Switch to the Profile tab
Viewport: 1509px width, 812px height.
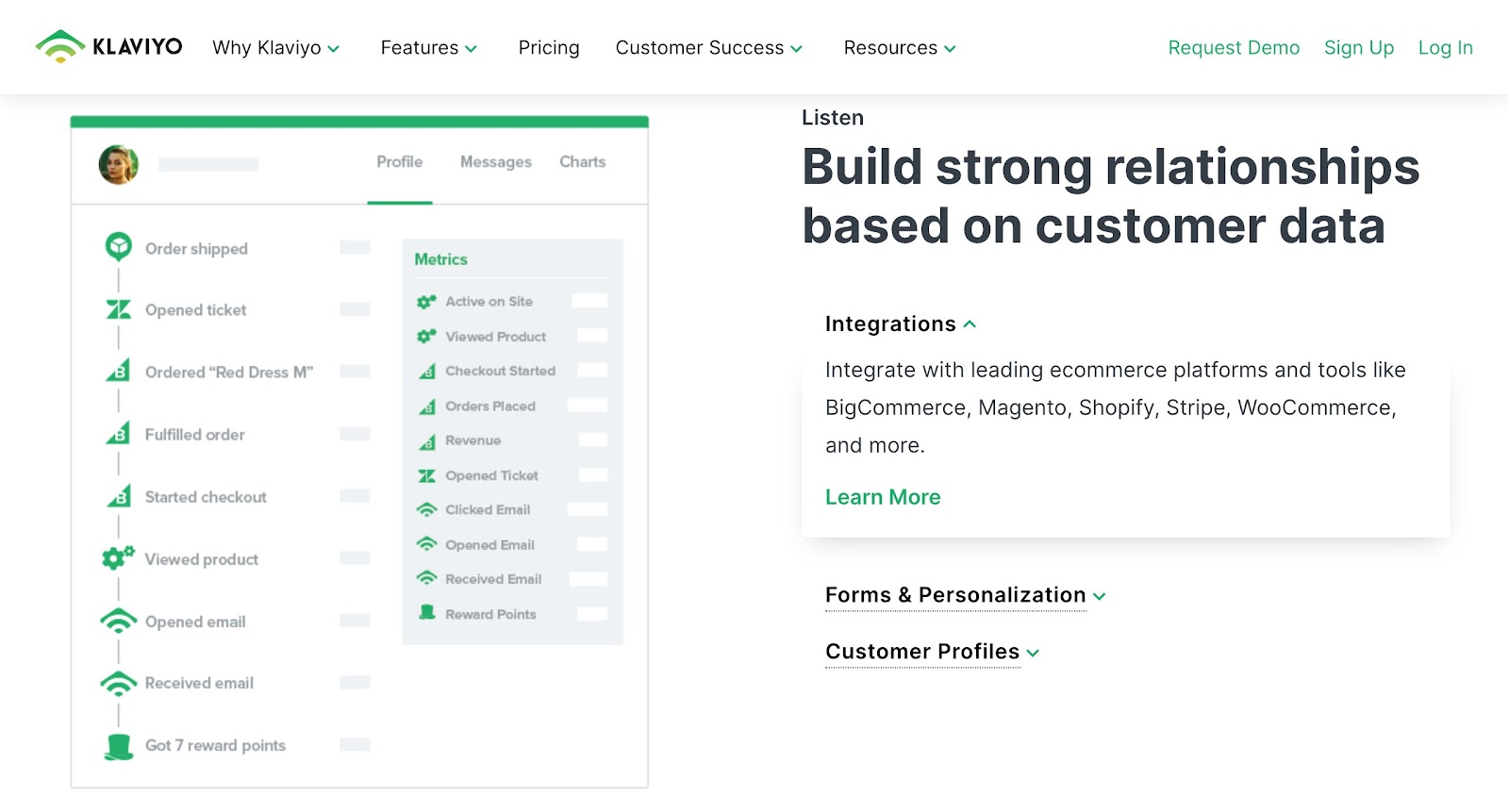[x=400, y=162]
